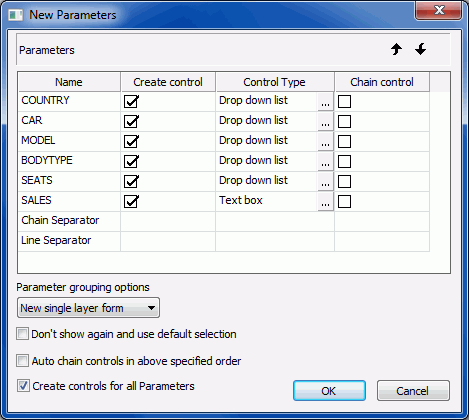The height and width of the screenshot is (420, 469).
Task: Open control type options for COUNTRY
Action: click(325, 102)
